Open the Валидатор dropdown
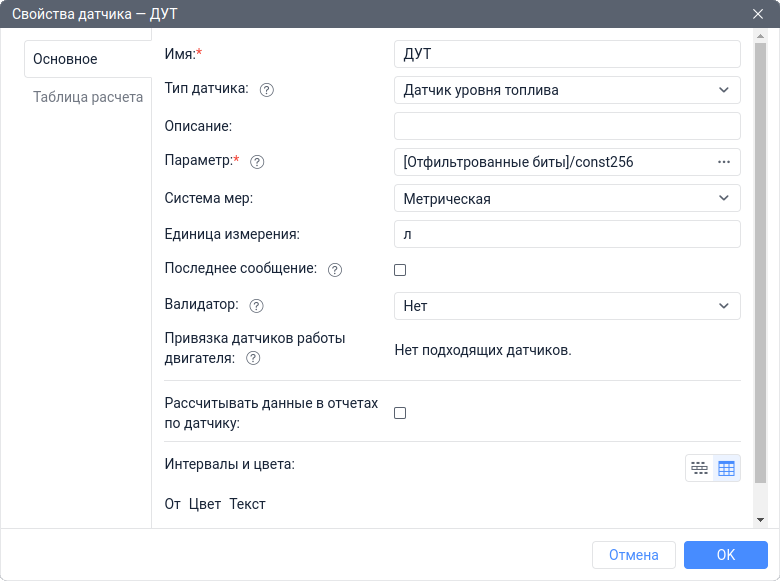Viewport: 780px width, 581px height. (567, 306)
